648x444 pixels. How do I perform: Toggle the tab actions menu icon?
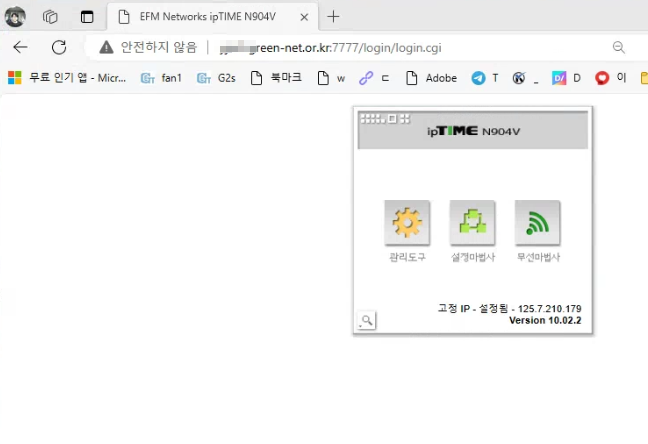pos(87,17)
